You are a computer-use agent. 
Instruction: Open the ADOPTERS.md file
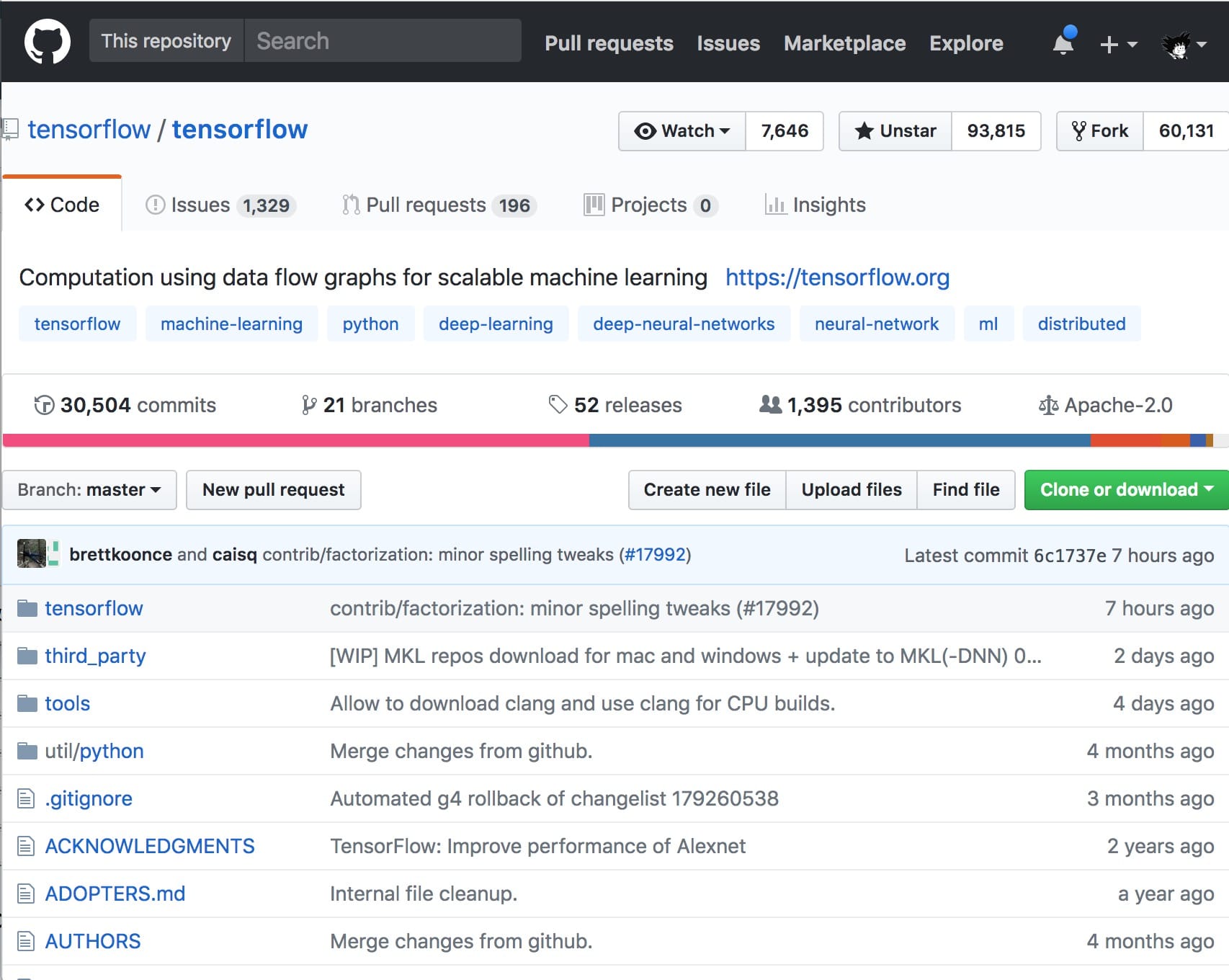click(x=115, y=894)
